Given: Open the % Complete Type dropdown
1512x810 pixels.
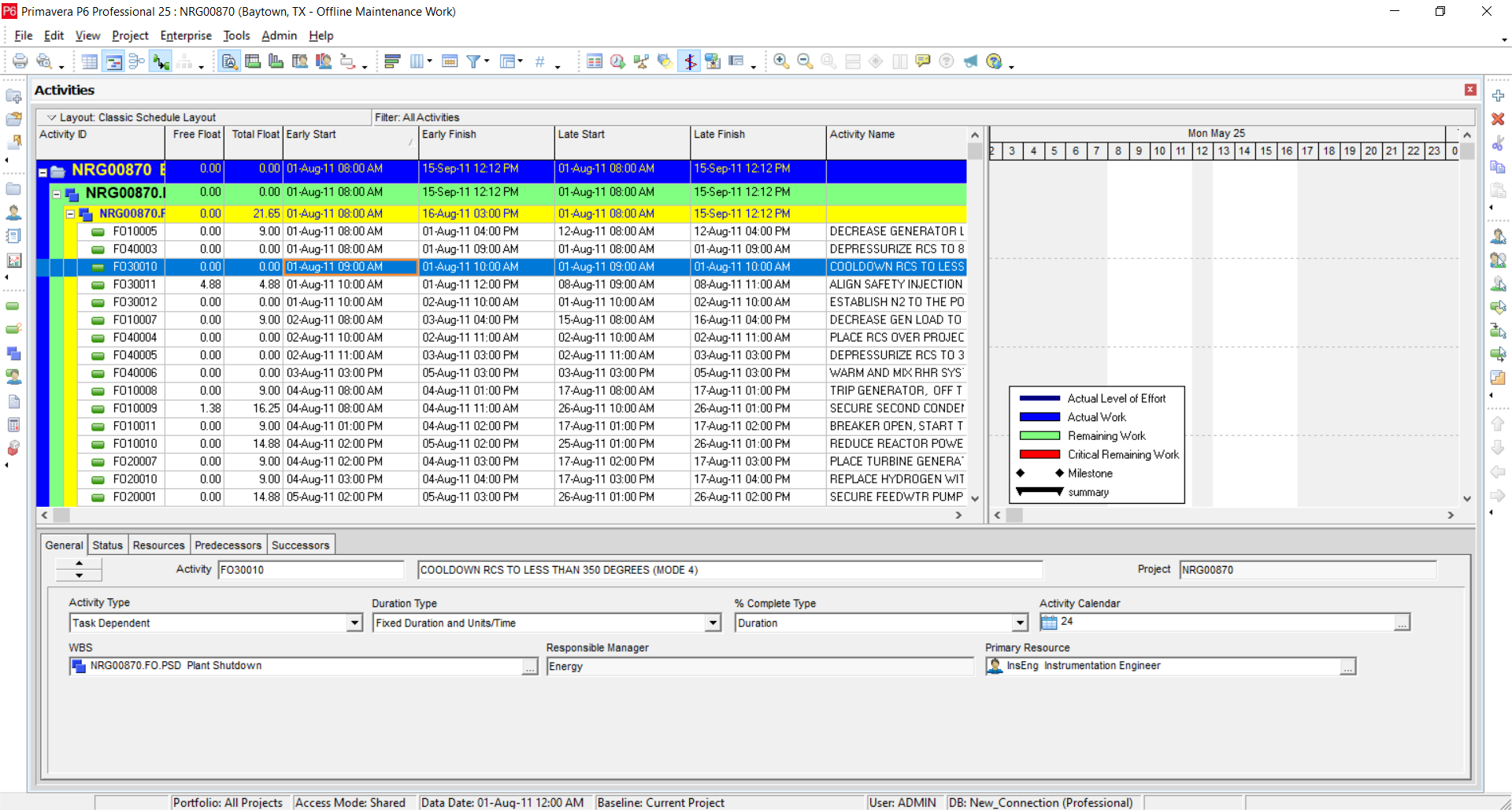Looking at the screenshot, I should (1020, 623).
